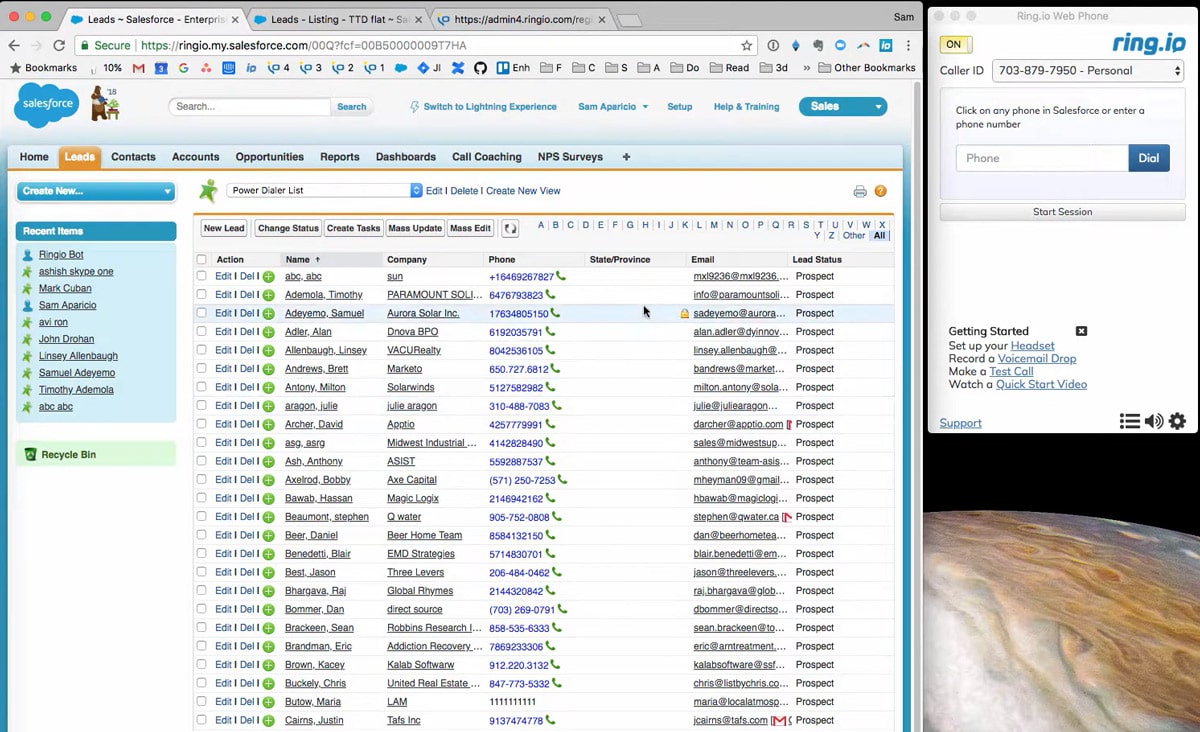1200x732 pixels.
Task: Open the Ring.io call list icon
Action: point(1130,422)
